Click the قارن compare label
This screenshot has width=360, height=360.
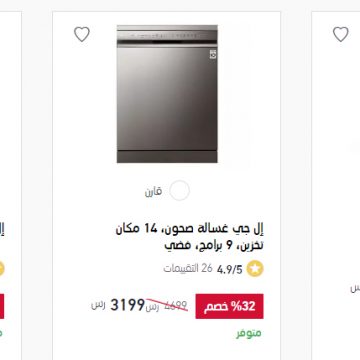click(153, 191)
